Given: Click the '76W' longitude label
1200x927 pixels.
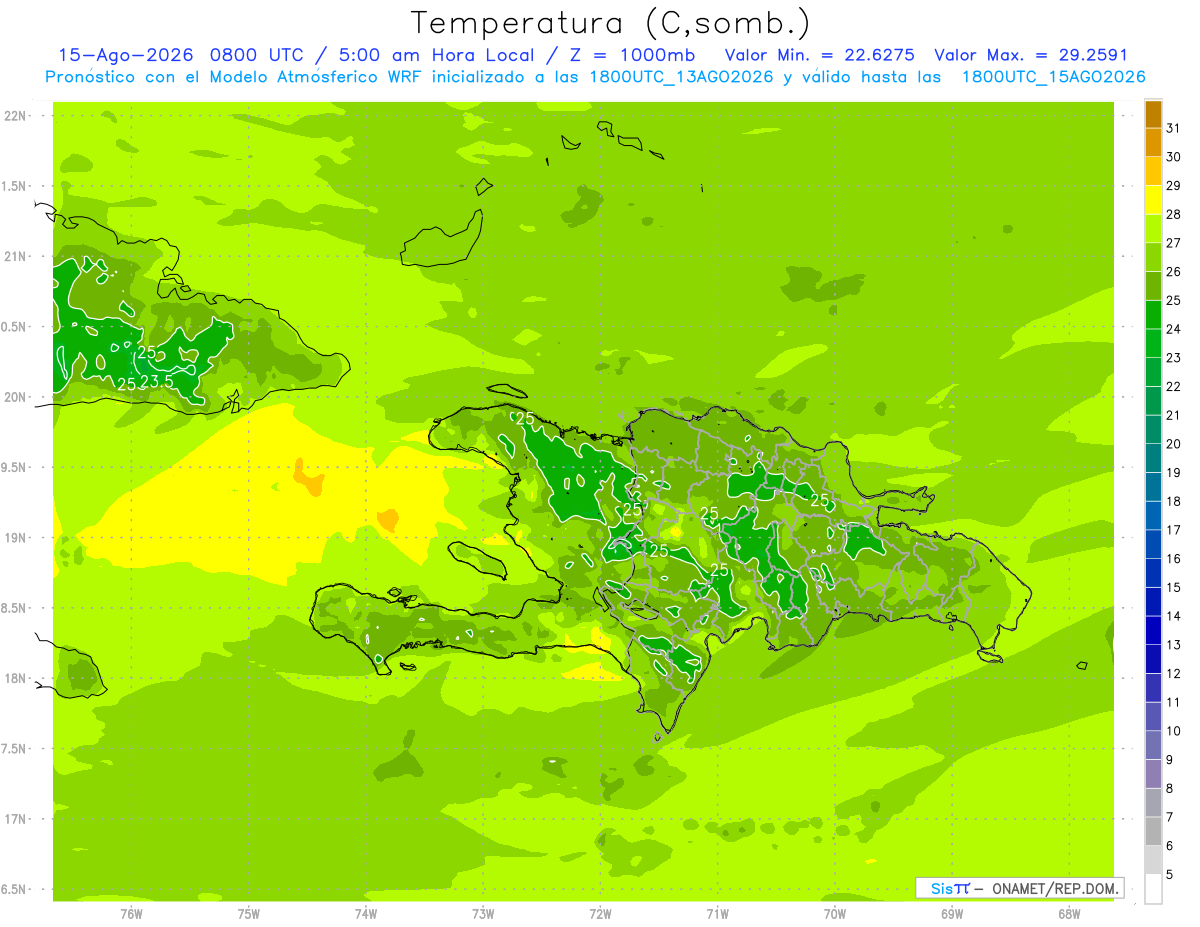Looking at the screenshot, I should [131, 913].
